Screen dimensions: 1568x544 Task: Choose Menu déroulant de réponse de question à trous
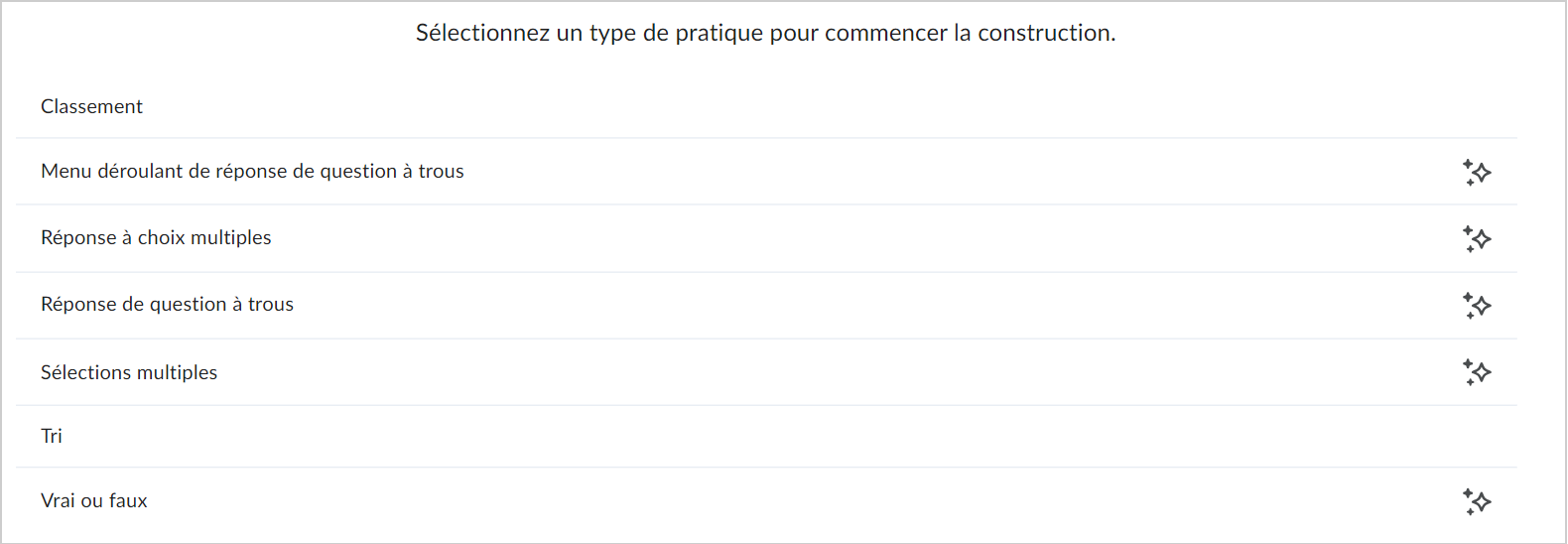click(766, 172)
